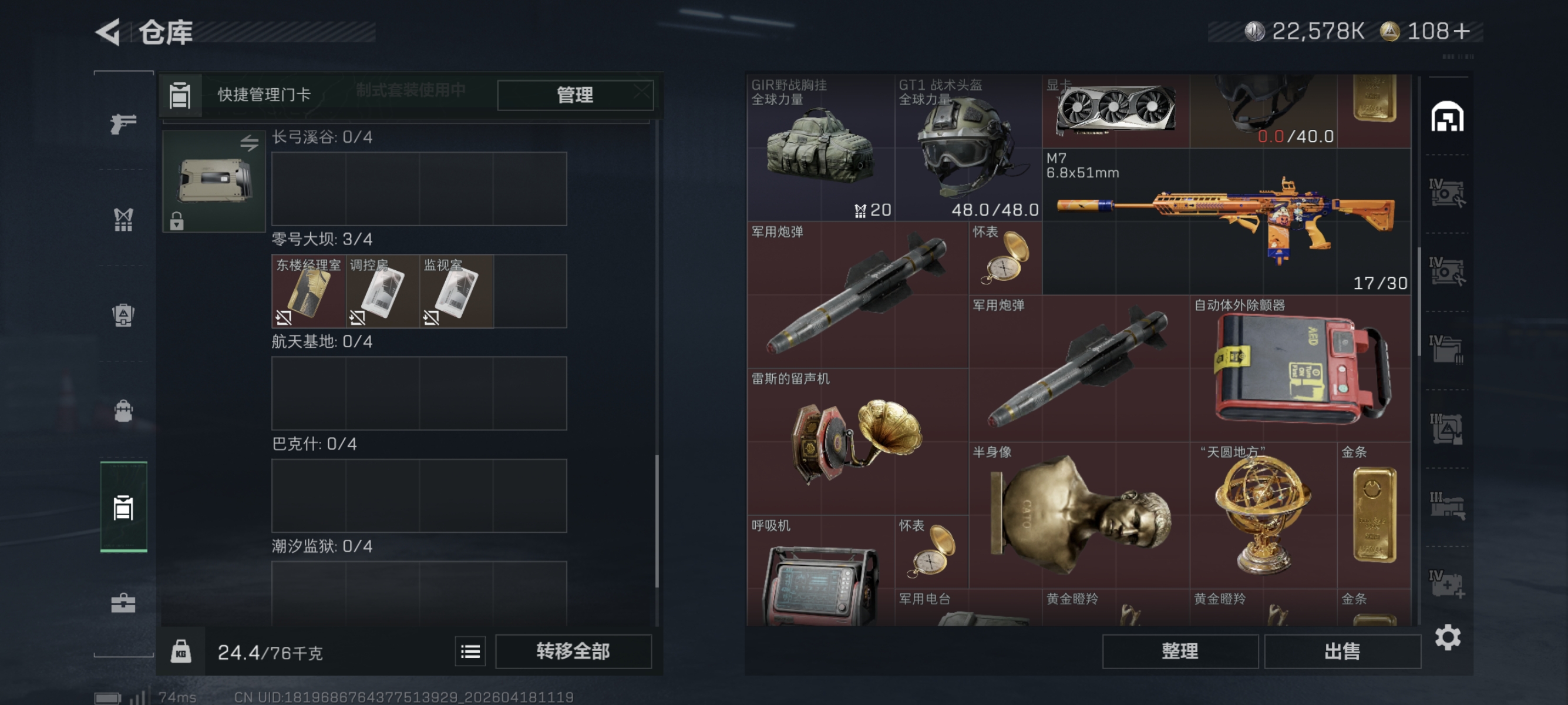
Task: Open the backpack sidebar category
Action: (x=123, y=411)
